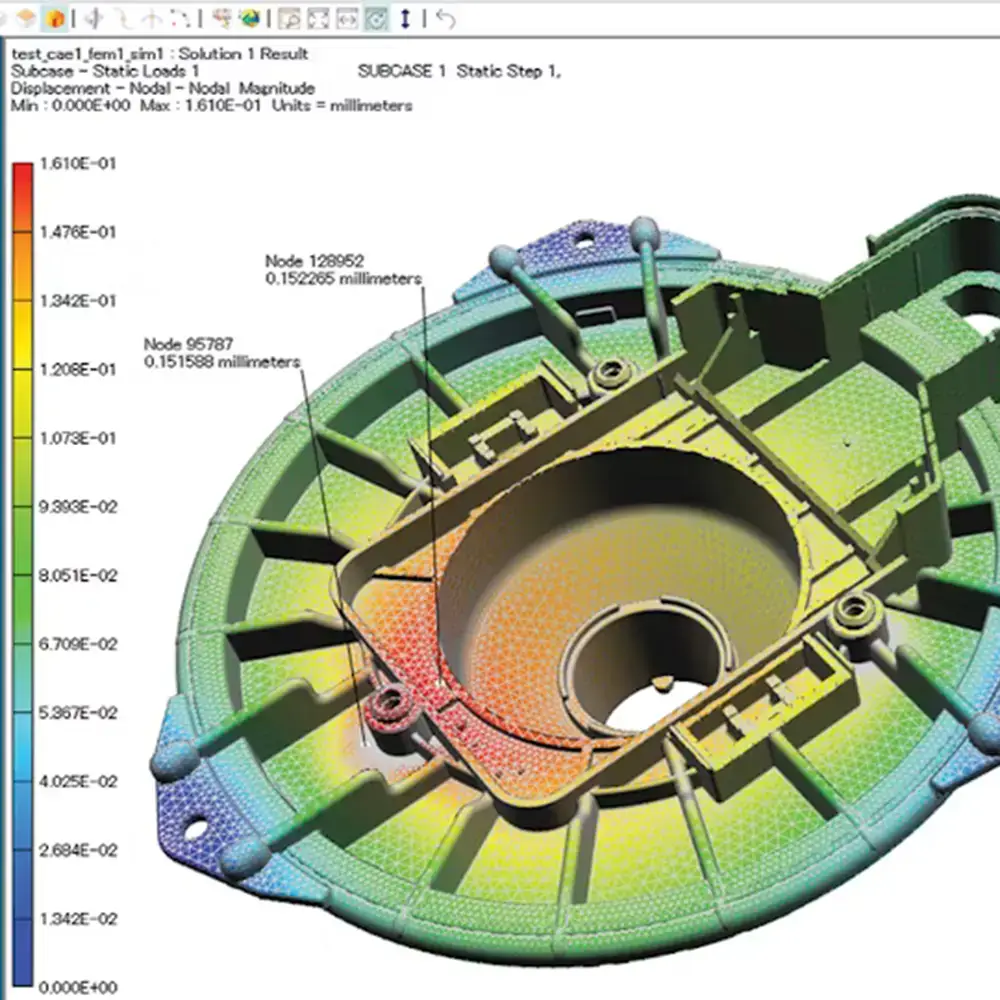Image resolution: width=1000 pixels, height=1000 pixels.
Task: Click legend value 1.476E-01
Action: tap(78, 232)
